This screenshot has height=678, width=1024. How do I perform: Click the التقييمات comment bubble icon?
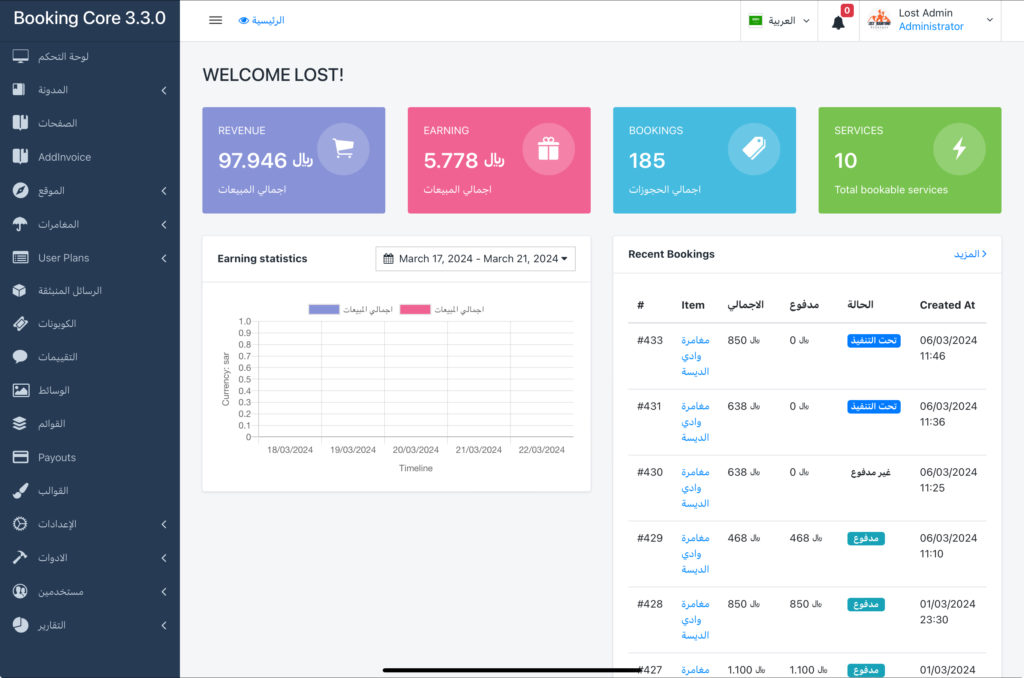pyautogui.click(x=20, y=357)
